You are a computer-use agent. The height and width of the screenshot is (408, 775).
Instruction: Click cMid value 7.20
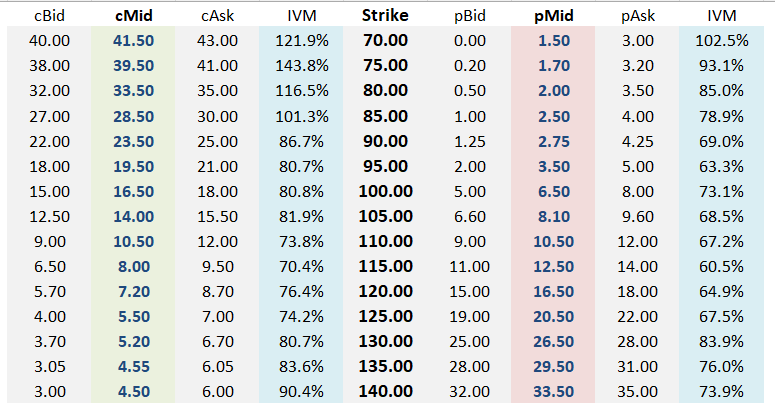click(x=133, y=291)
